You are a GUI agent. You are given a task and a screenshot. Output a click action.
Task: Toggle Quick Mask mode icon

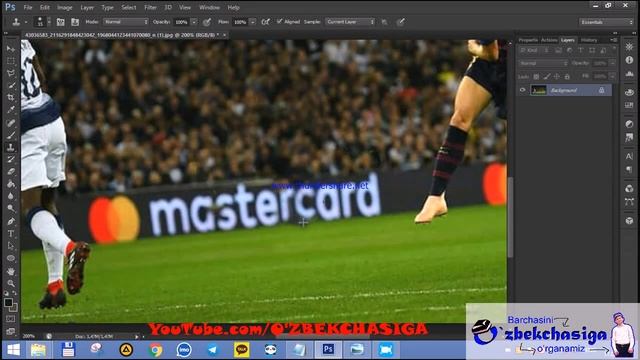[x=11, y=319]
